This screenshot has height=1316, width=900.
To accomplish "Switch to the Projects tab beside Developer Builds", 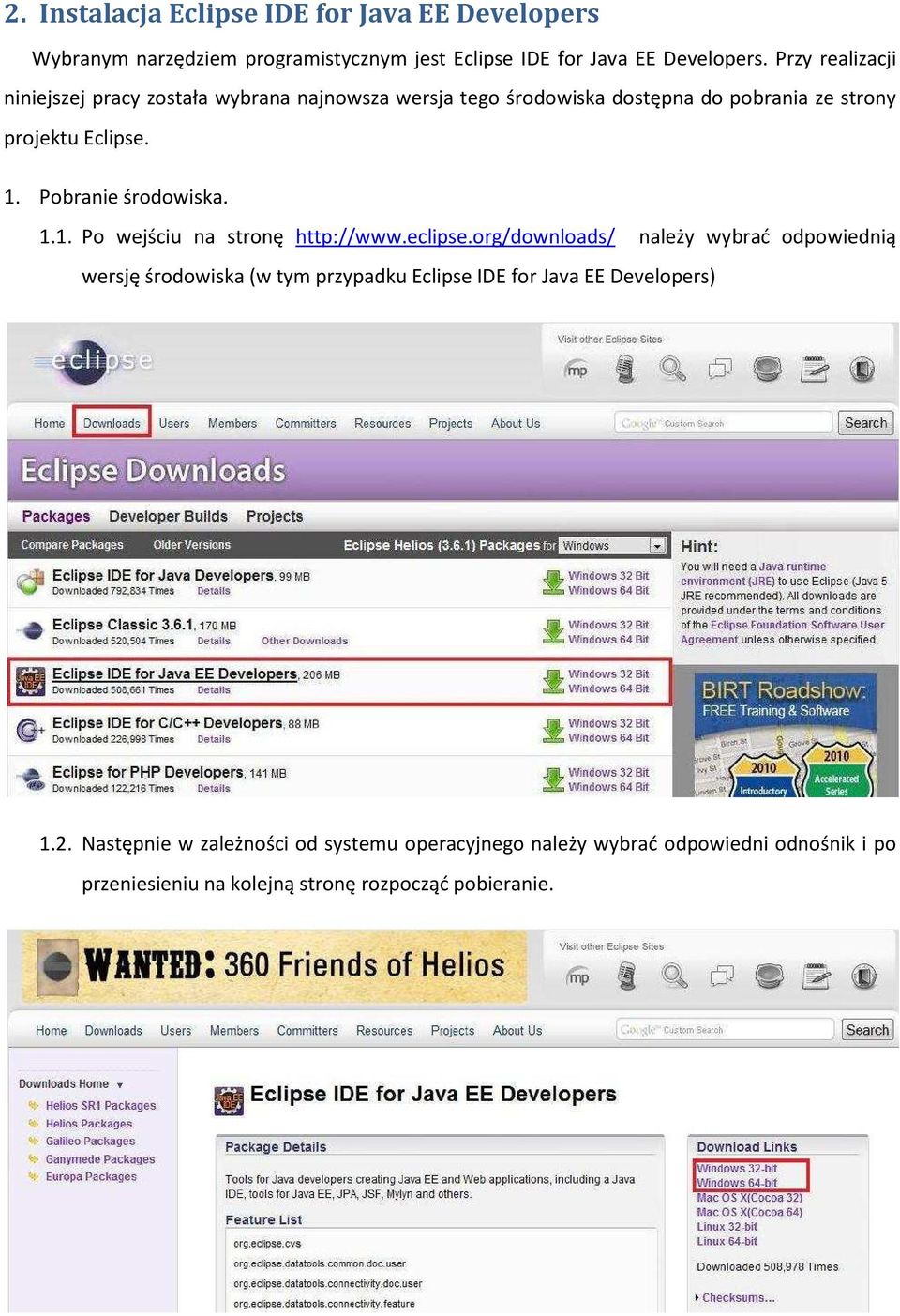I will tap(275, 516).
